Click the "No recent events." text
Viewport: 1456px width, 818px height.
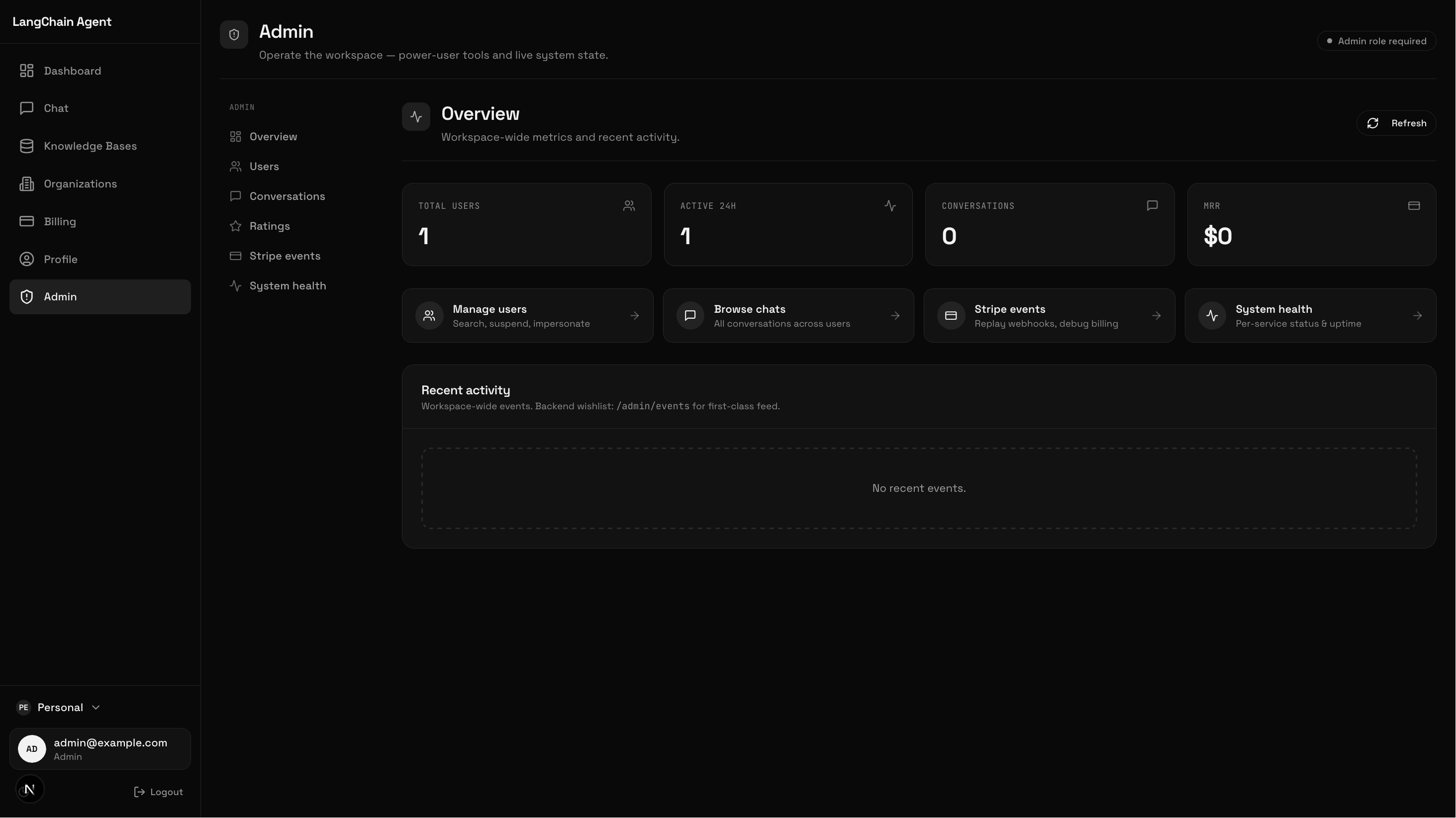tap(919, 489)
